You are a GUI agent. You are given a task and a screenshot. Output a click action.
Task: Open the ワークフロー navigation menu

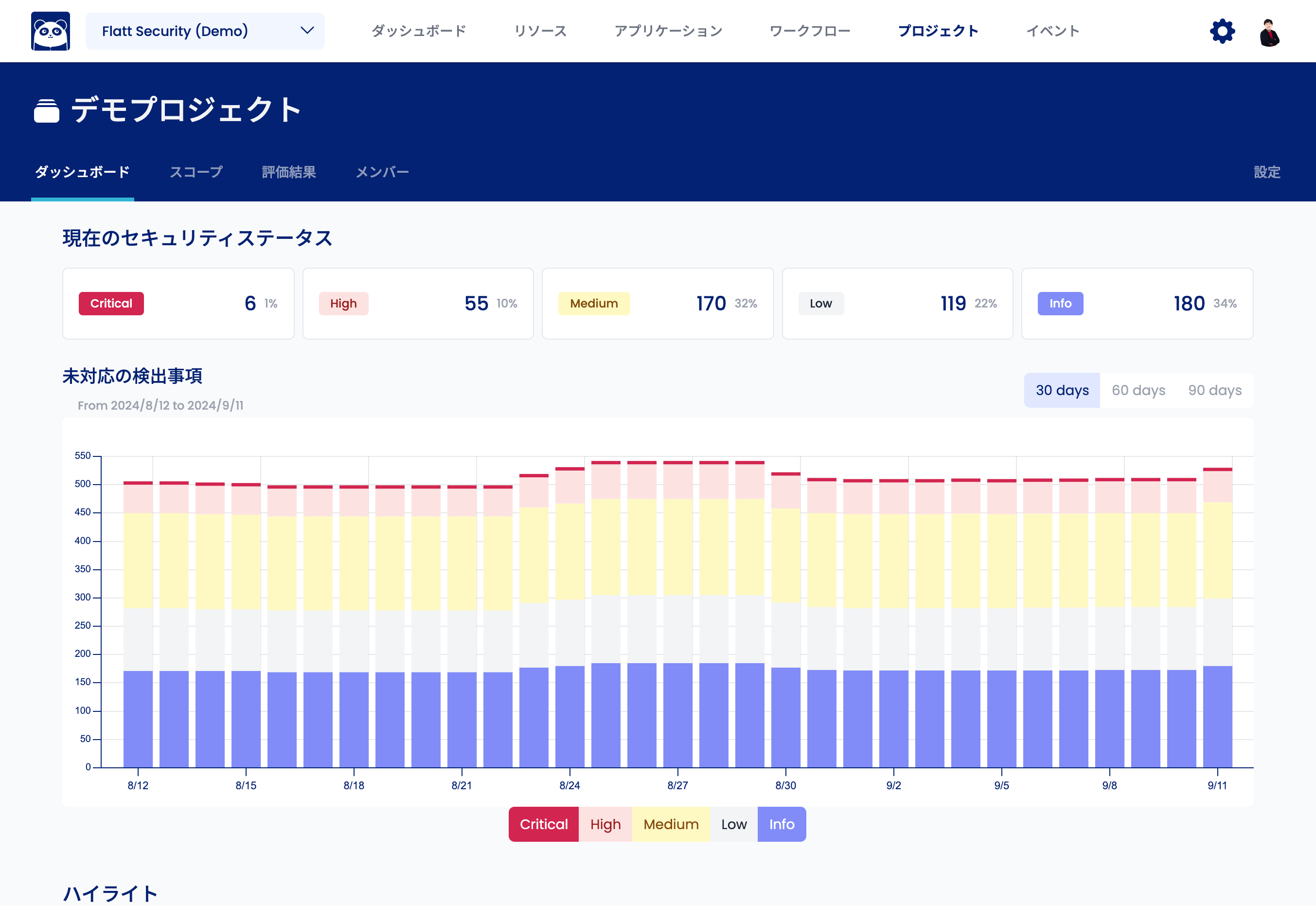(x=811, y=30)
